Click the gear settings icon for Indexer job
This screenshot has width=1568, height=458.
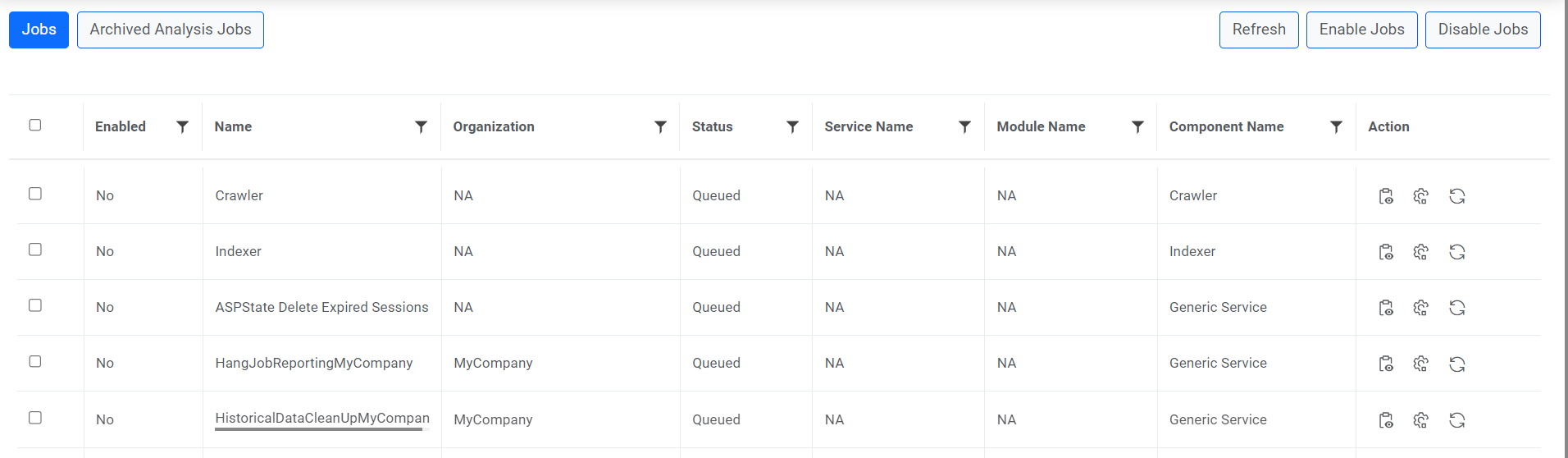click(x=1421, y=252)
